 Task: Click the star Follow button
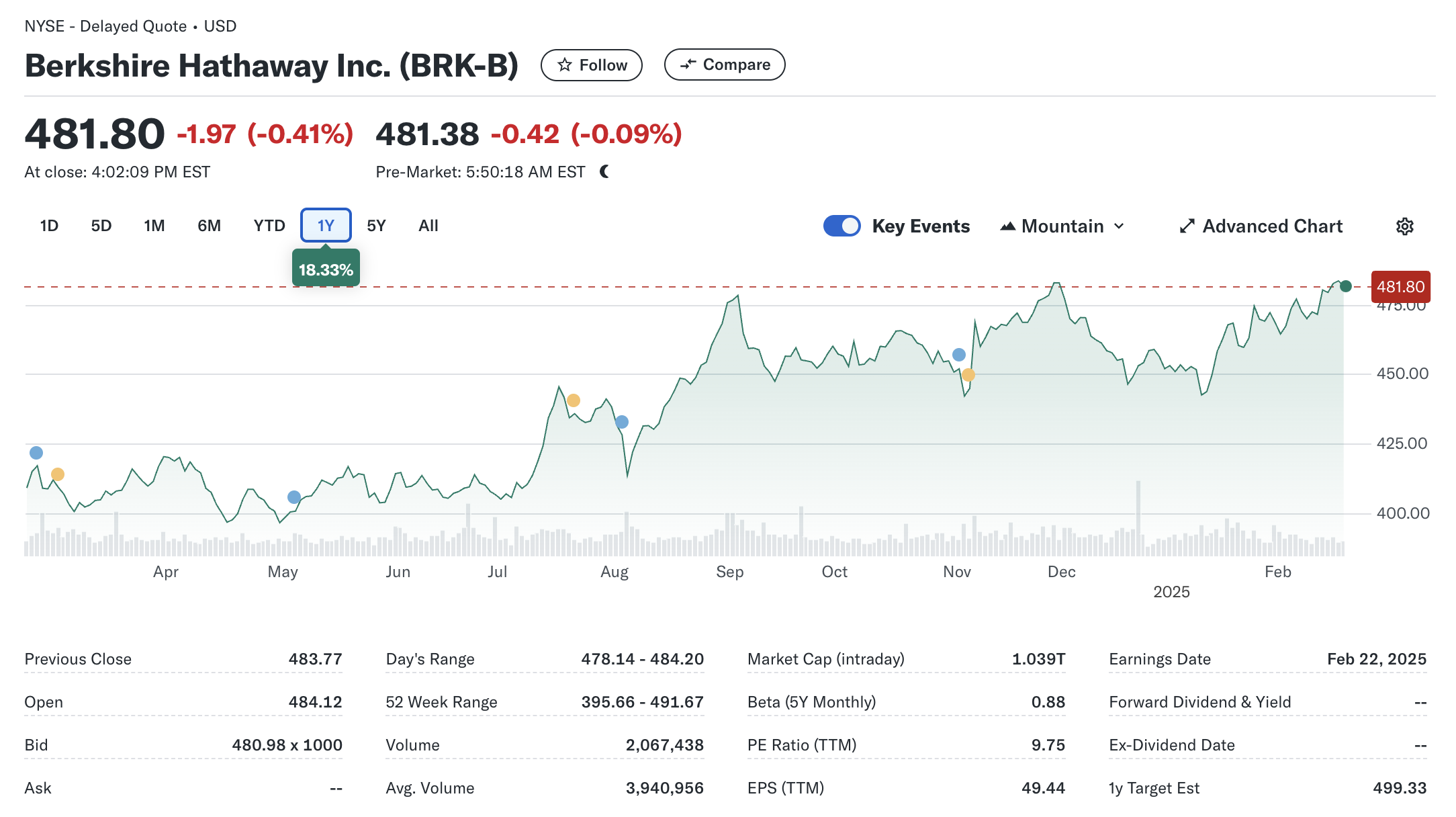pyautogui.click(x=591, y=65)
